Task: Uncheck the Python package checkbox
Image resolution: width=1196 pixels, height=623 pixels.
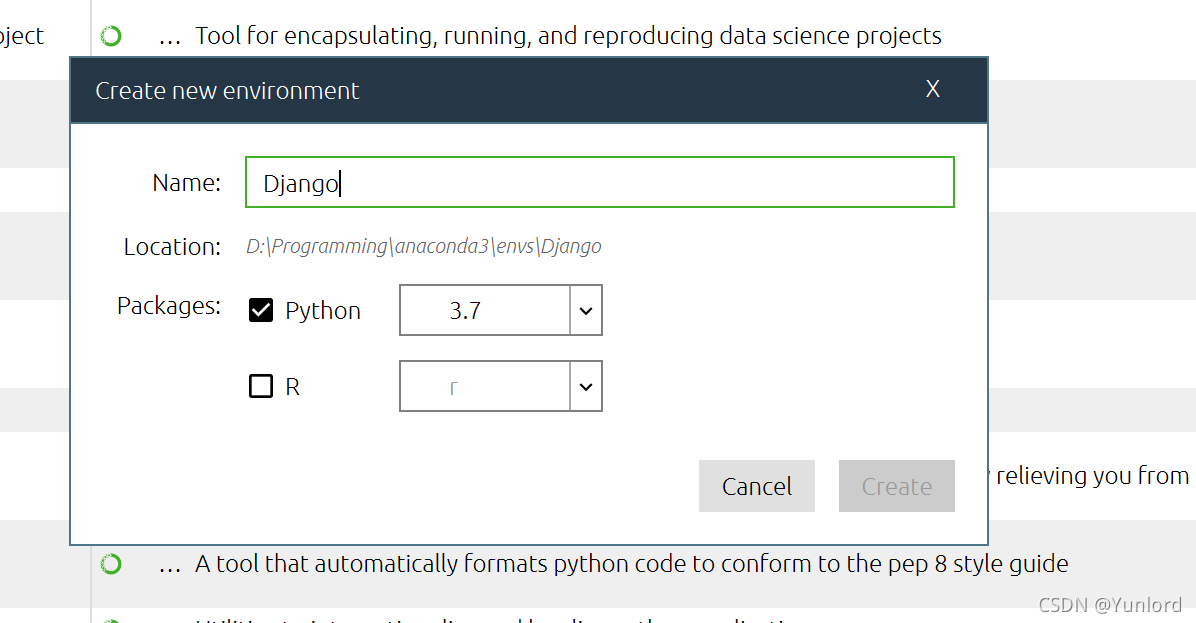Action: coord(261,310)
